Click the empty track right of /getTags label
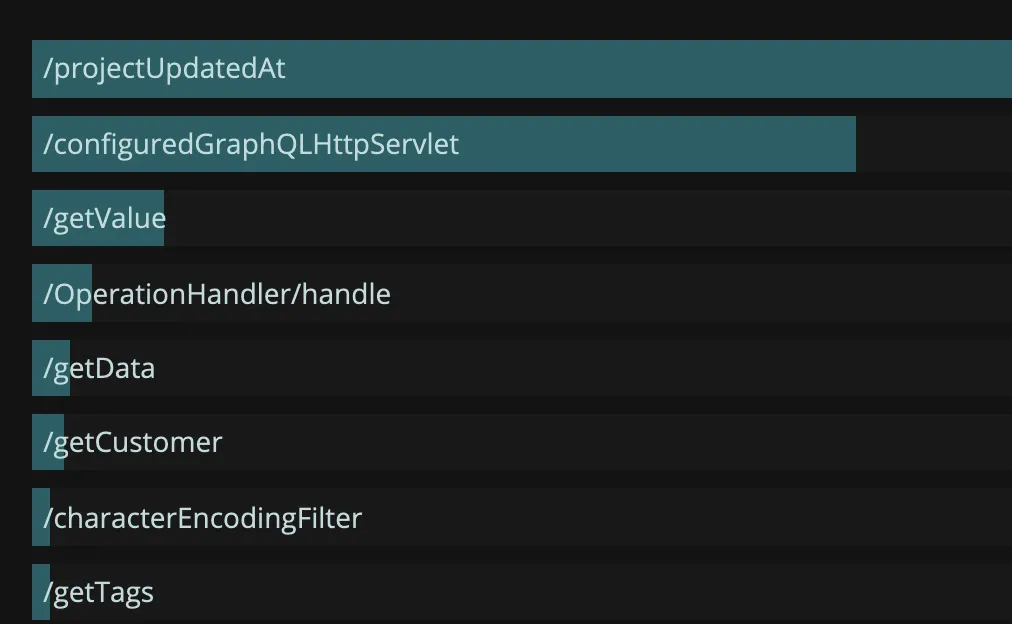The height and width of the screenshot is (624, 1012). (583, 592)
